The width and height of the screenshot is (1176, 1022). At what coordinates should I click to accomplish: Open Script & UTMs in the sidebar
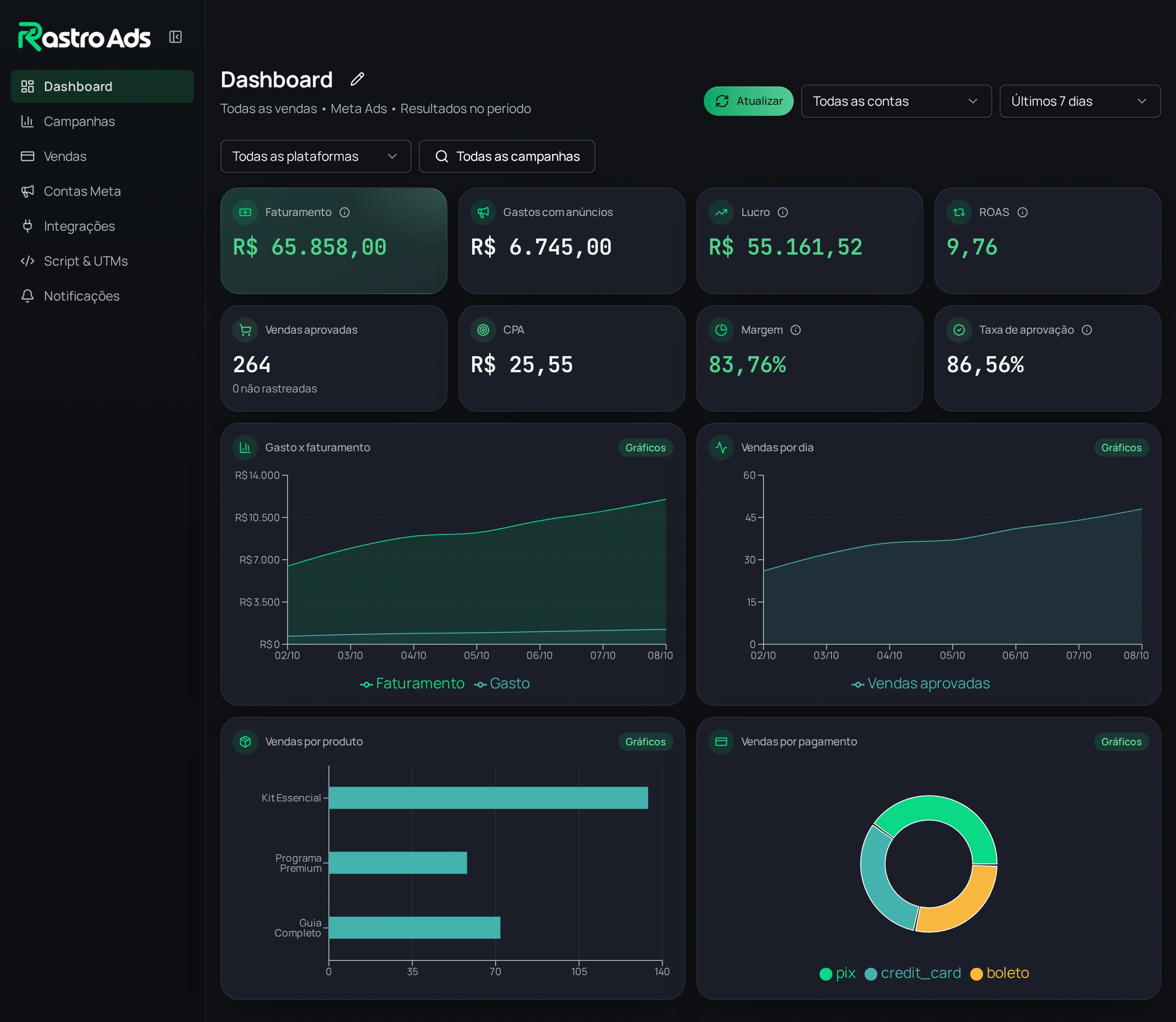tap(102, 261)
